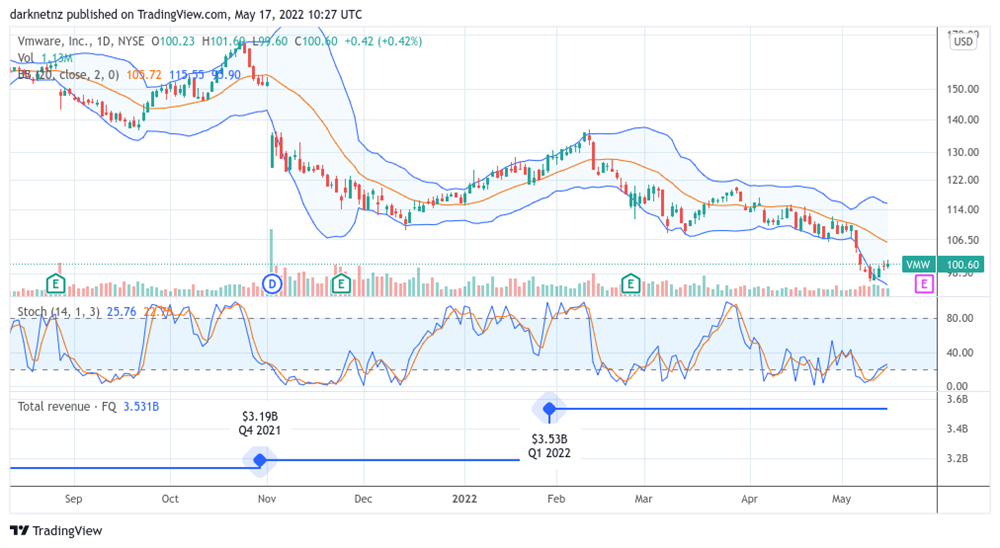
Task: Click the BB (20, close, 2, 0) legend
Action: click(68, 75)
